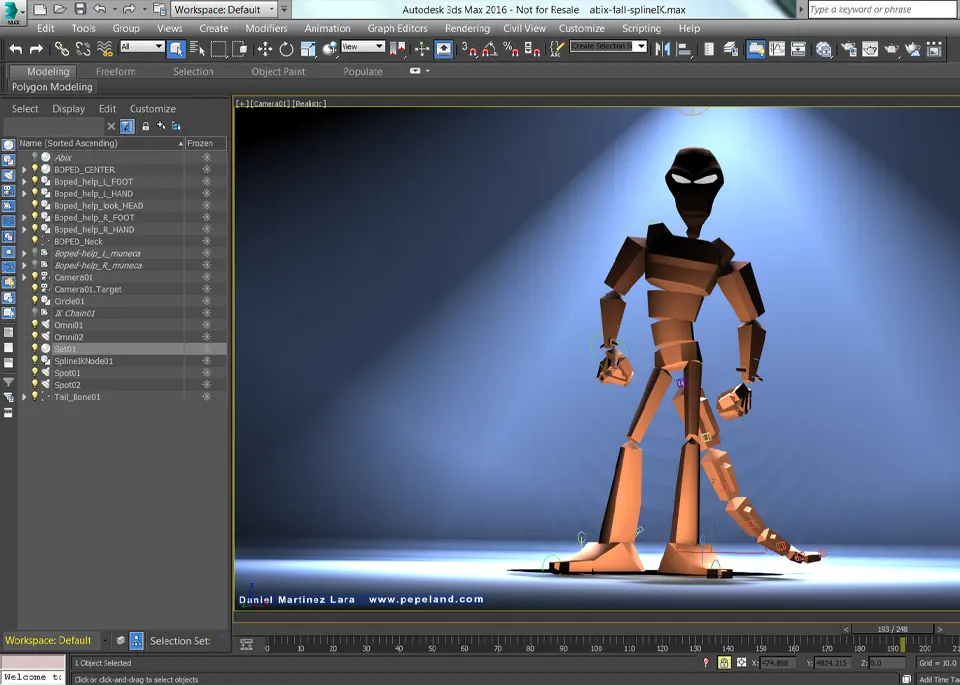Activate the Select and Move tool
This screenshot has height=685, width=960.
coord(265,48)
